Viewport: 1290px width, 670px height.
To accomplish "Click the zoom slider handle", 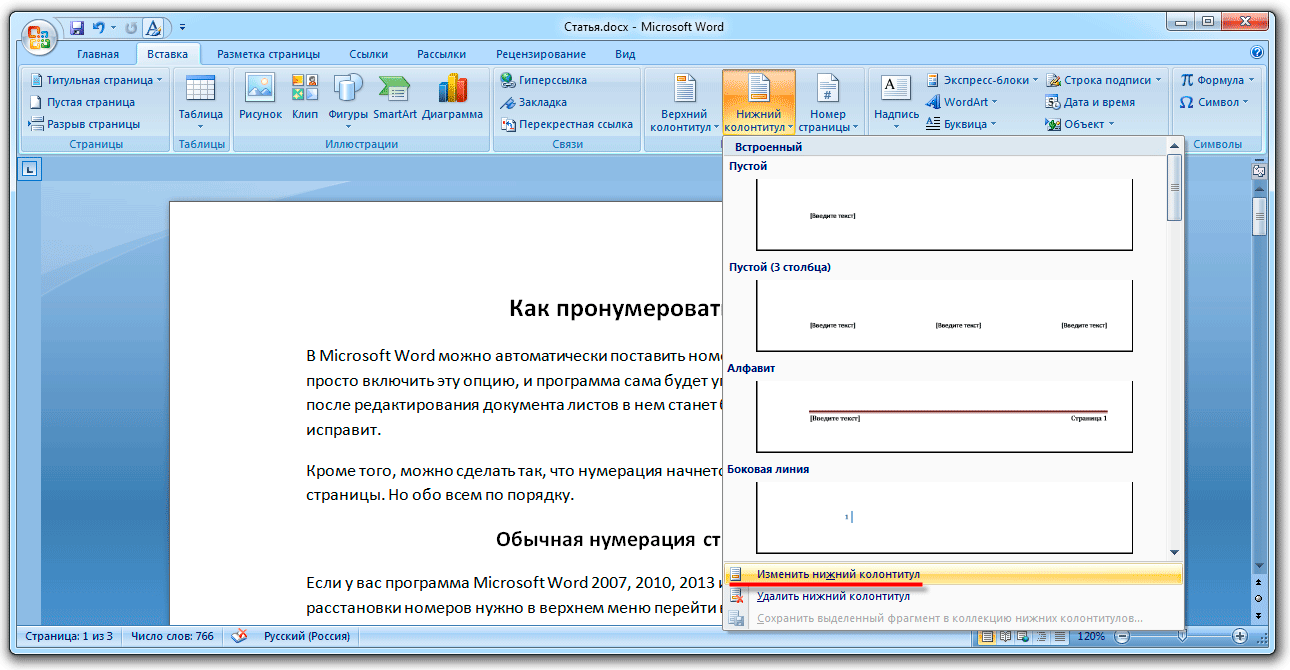I will pyautogui.click(x=1184, y=636).
